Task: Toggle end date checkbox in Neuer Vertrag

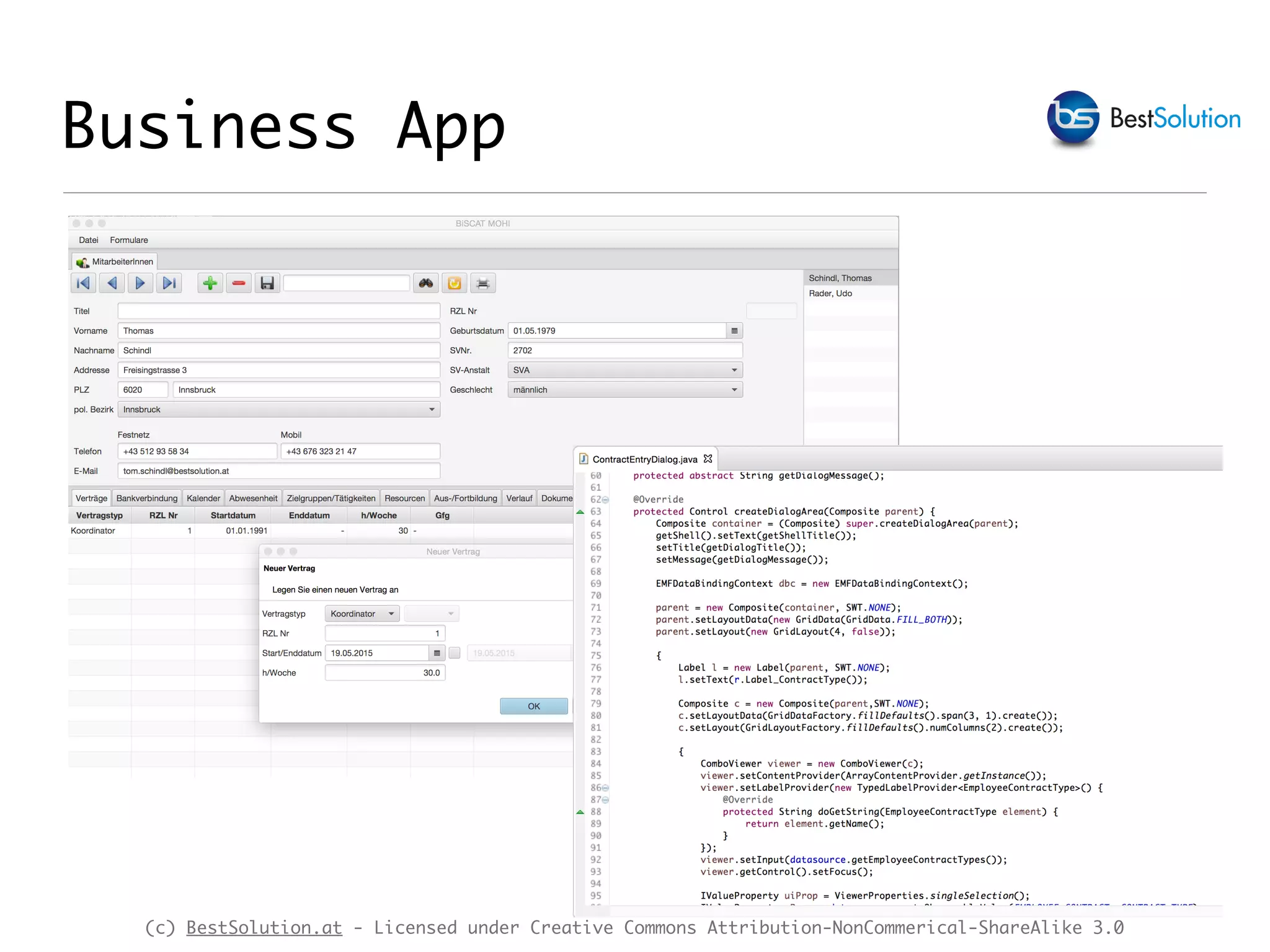Action: pyautogui.click(x=455, y=653)
